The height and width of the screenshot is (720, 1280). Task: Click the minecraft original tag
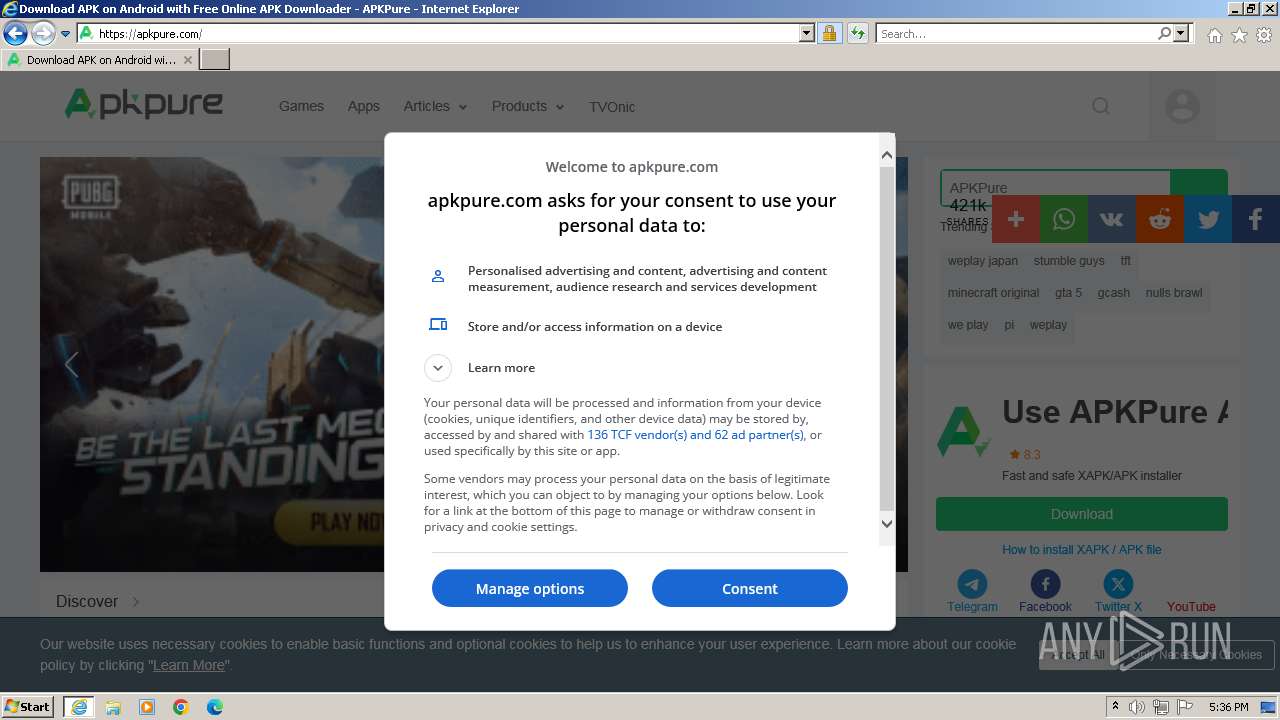(x=993, y=293)
